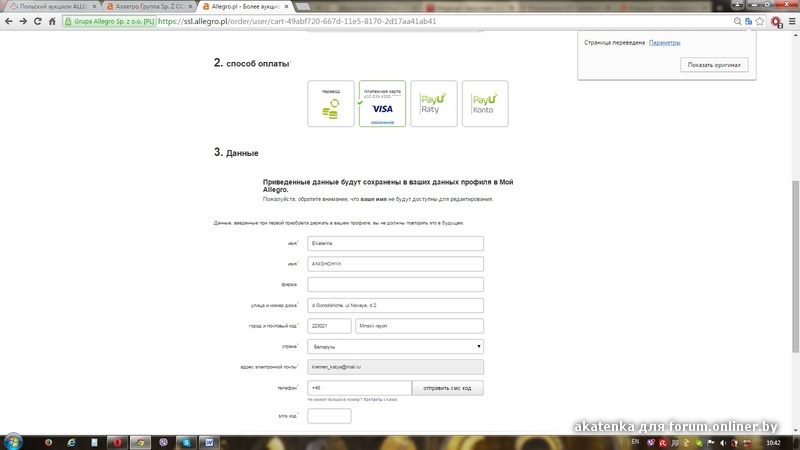Close the 'Аллегро Группа Sp. Z OO' tab
Screen dimensions: 800x450
pyautogui.click(x=190, y=7)
